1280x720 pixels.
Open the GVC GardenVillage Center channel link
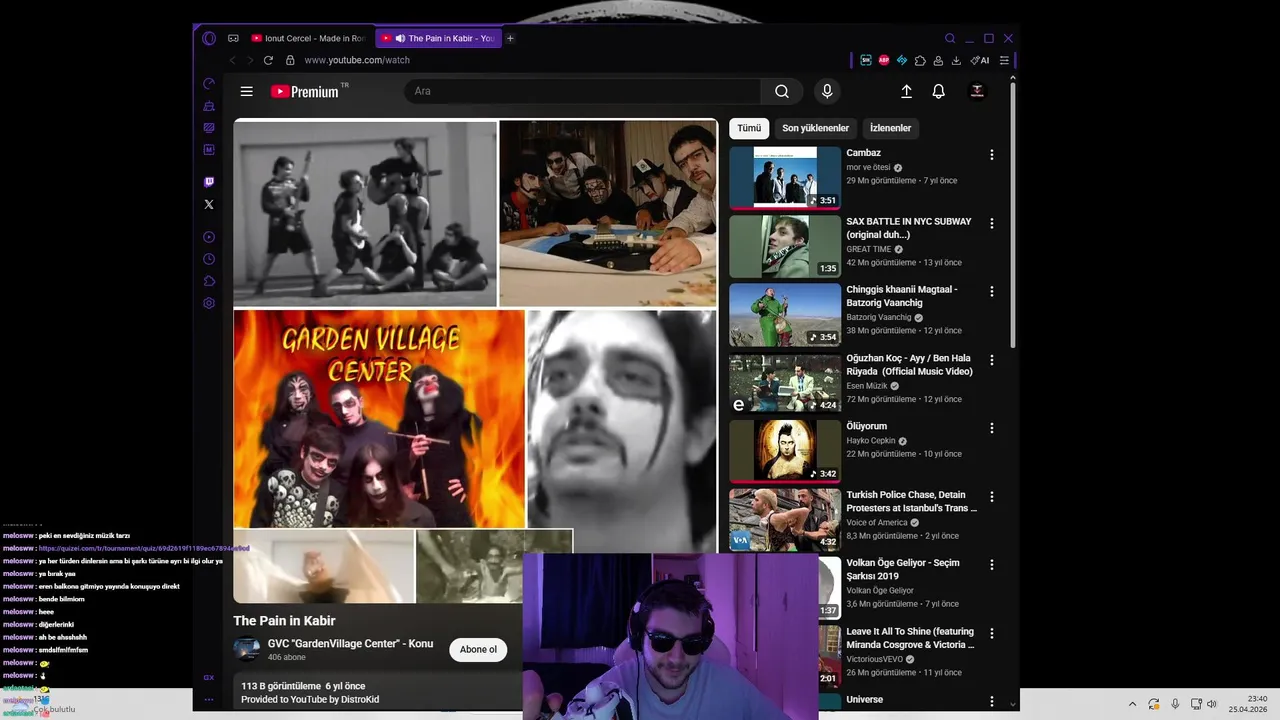350,644
